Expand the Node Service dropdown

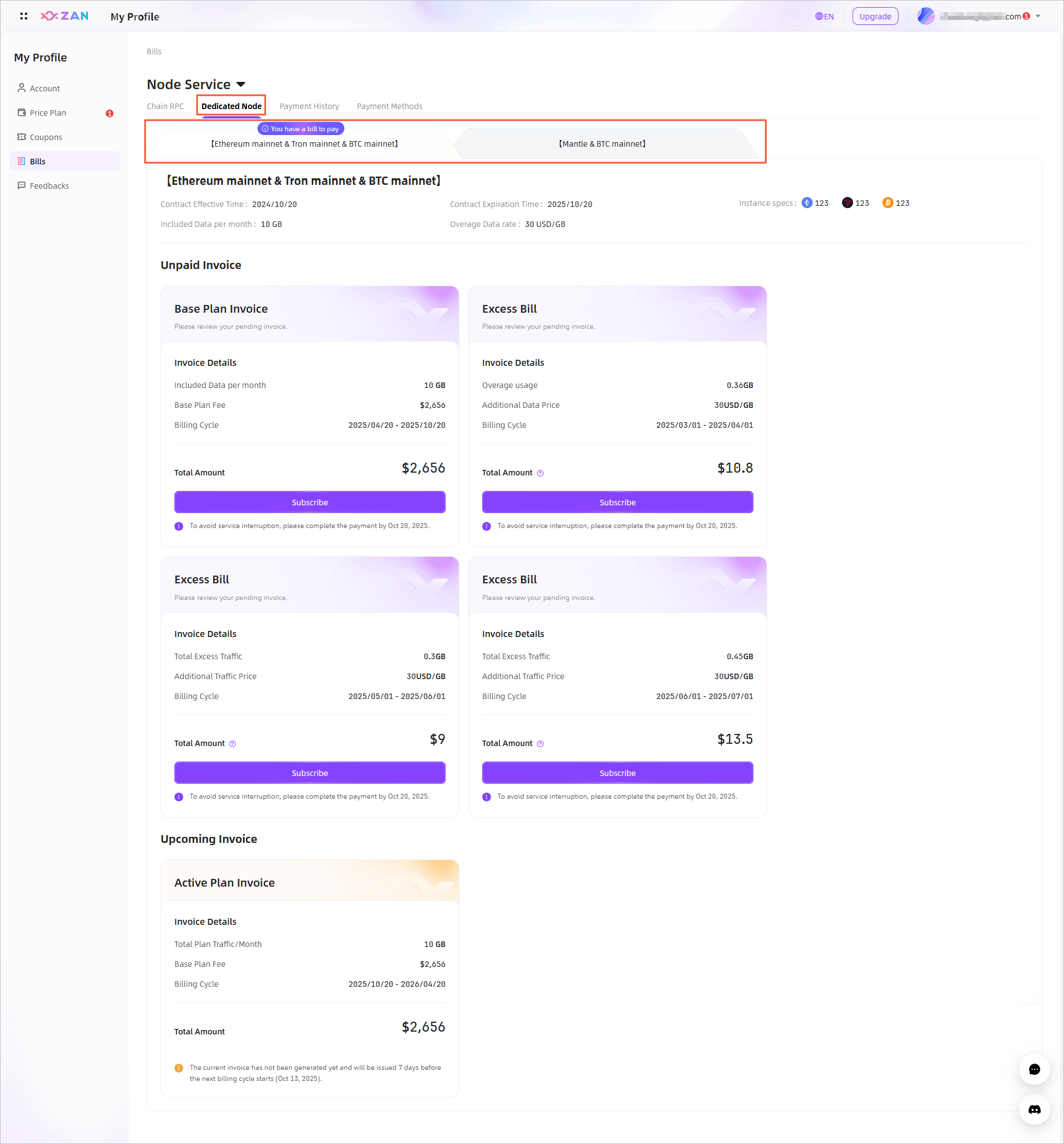(241, 85)
